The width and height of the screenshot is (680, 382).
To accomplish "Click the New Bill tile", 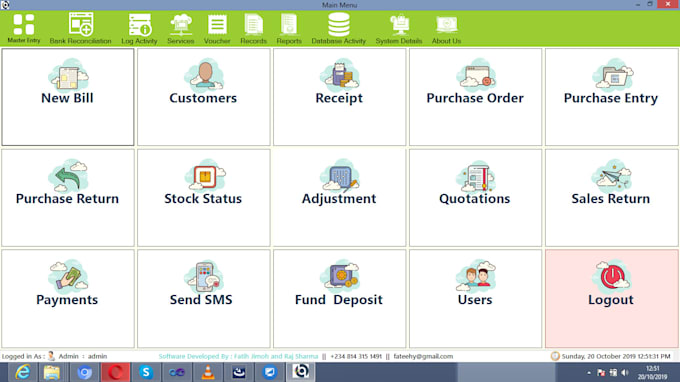I will pyautogui.click(x=68, y=97).
